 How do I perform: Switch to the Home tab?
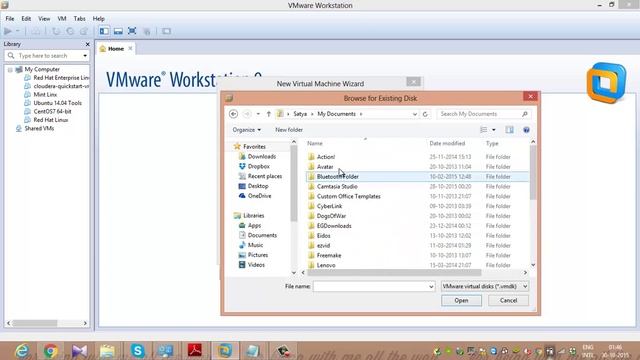116,48
